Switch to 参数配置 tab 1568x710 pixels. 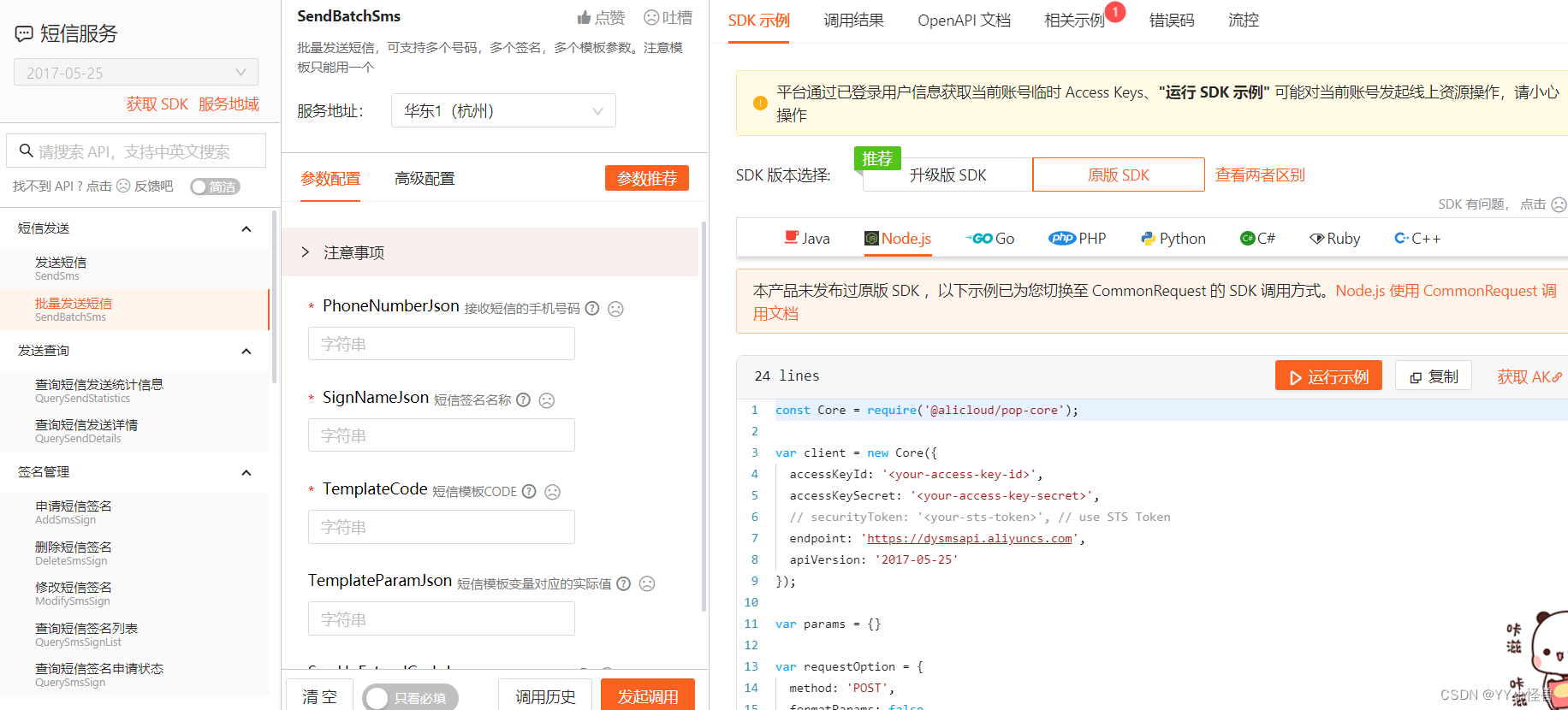point(330,179)
